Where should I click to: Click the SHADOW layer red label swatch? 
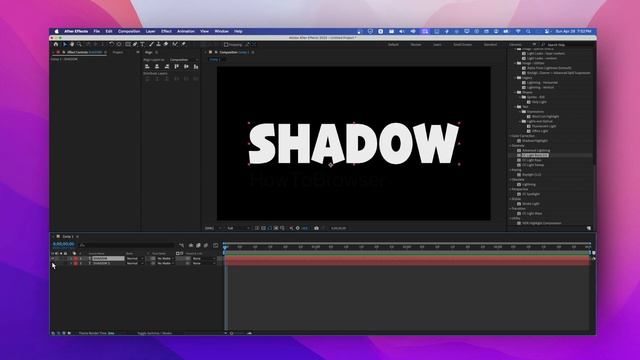coord(76,258)
